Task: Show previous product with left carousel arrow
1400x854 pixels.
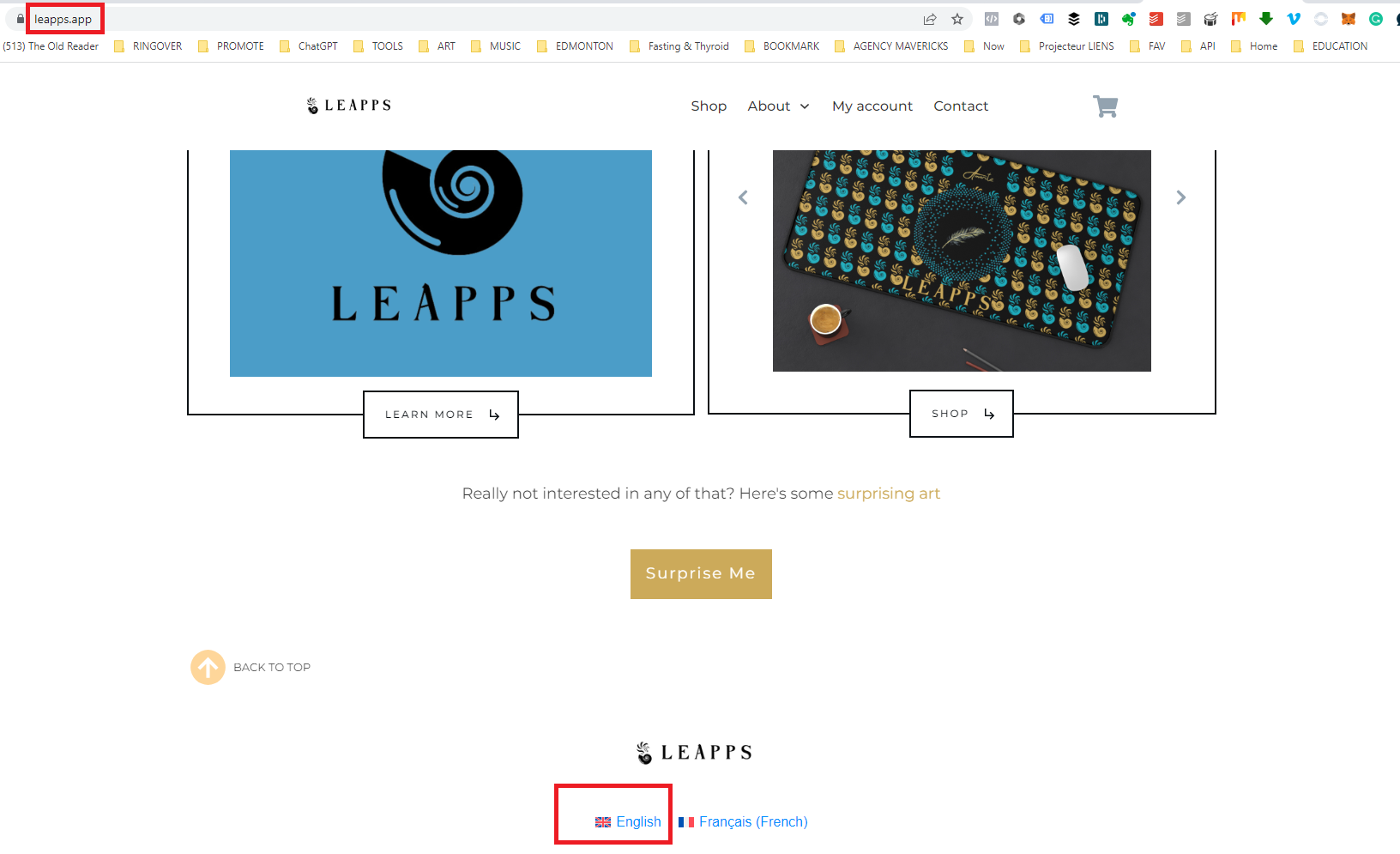Action: click(x=743, y=197)
